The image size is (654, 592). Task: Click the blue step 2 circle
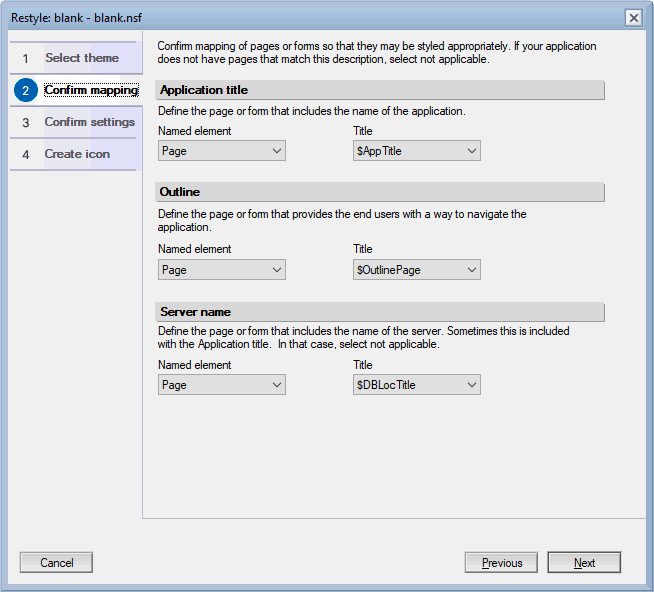(x=25, y=90)
